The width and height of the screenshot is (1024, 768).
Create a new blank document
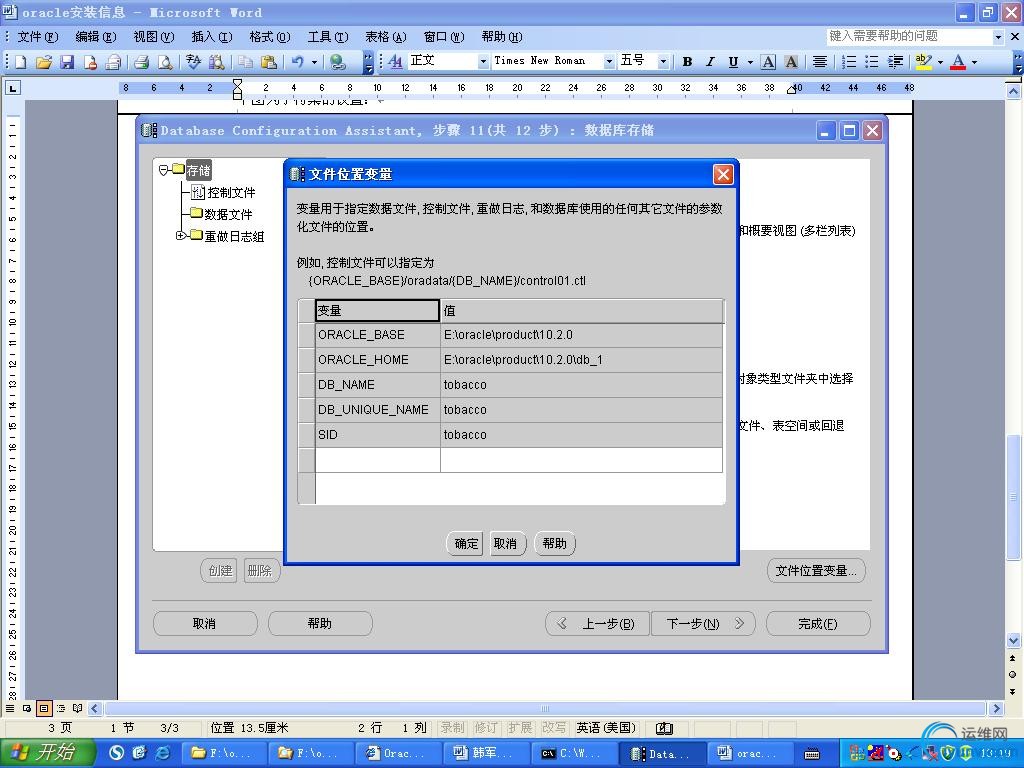21,62
